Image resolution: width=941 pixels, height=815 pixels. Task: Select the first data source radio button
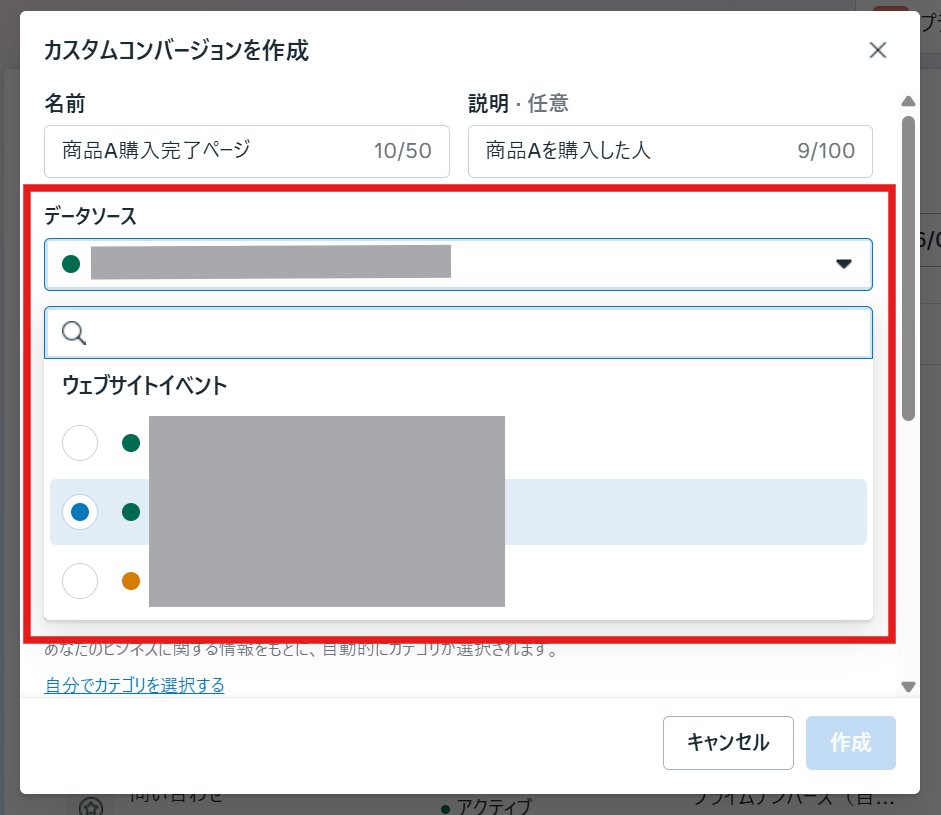tap(80, 443)
